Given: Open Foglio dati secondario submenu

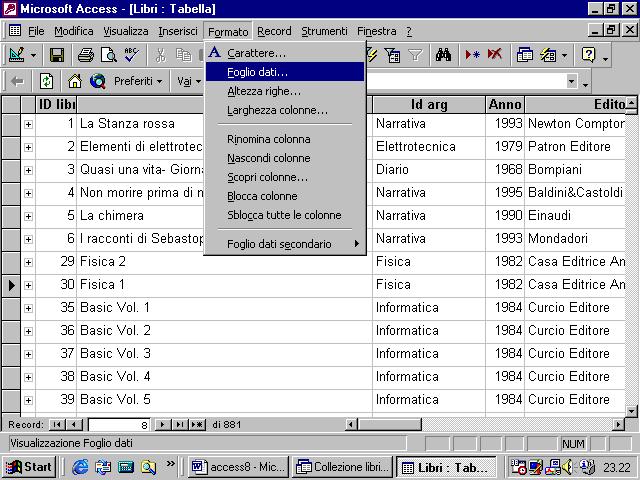Looking at the screenshot, I should point(285,244).
